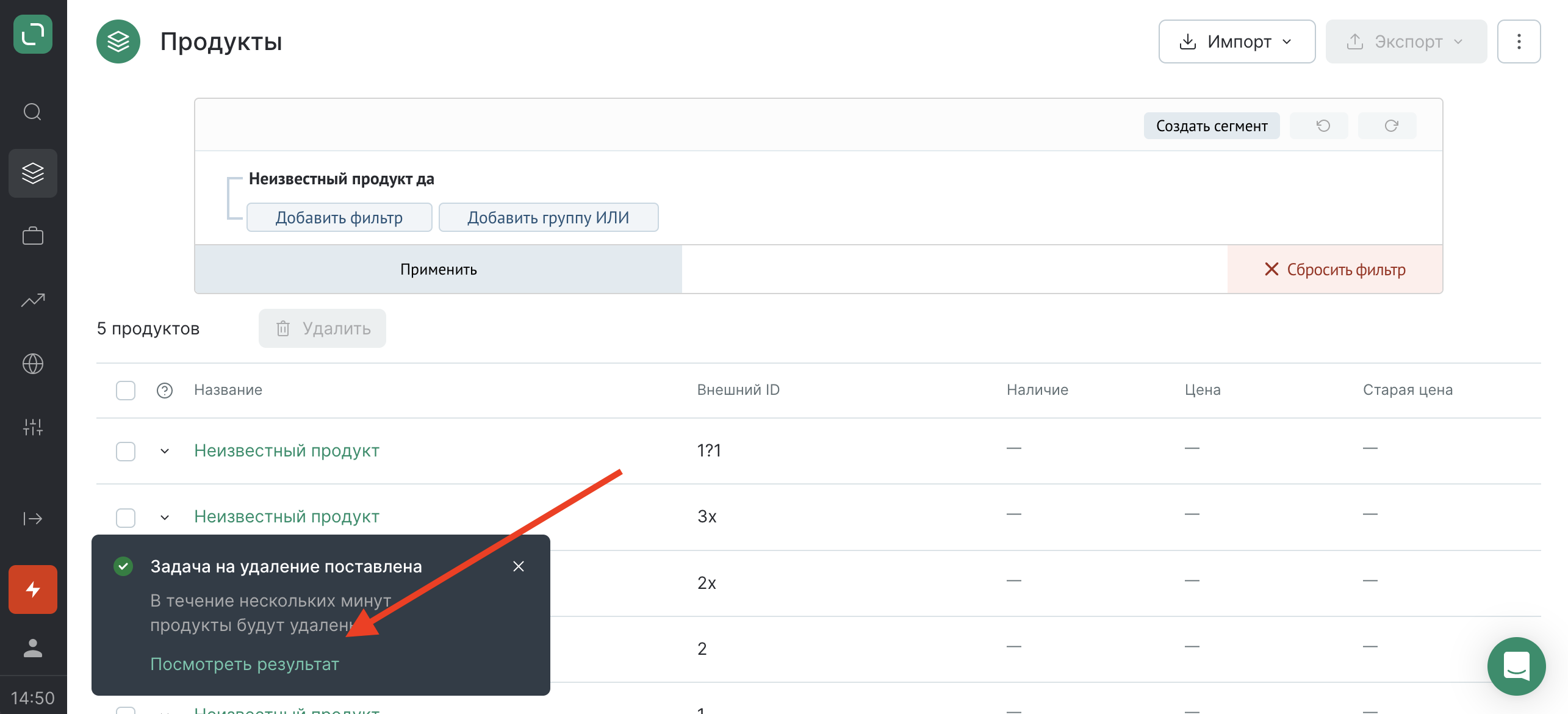This screenshot has height=714, width=1568.
Task: Click the green Products page header icon
Action: pos(118,41)
